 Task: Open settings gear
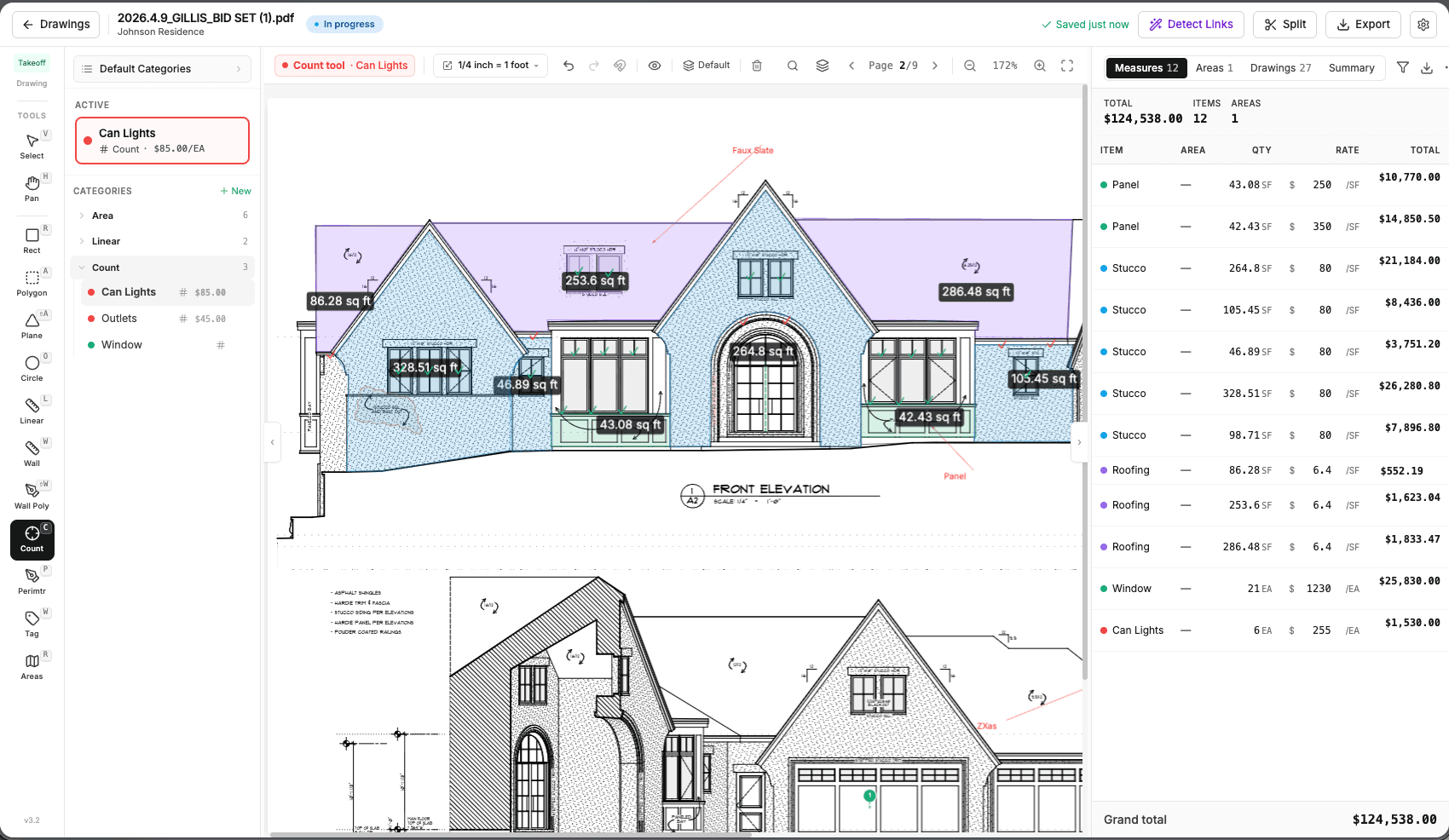click(1423, 25)
